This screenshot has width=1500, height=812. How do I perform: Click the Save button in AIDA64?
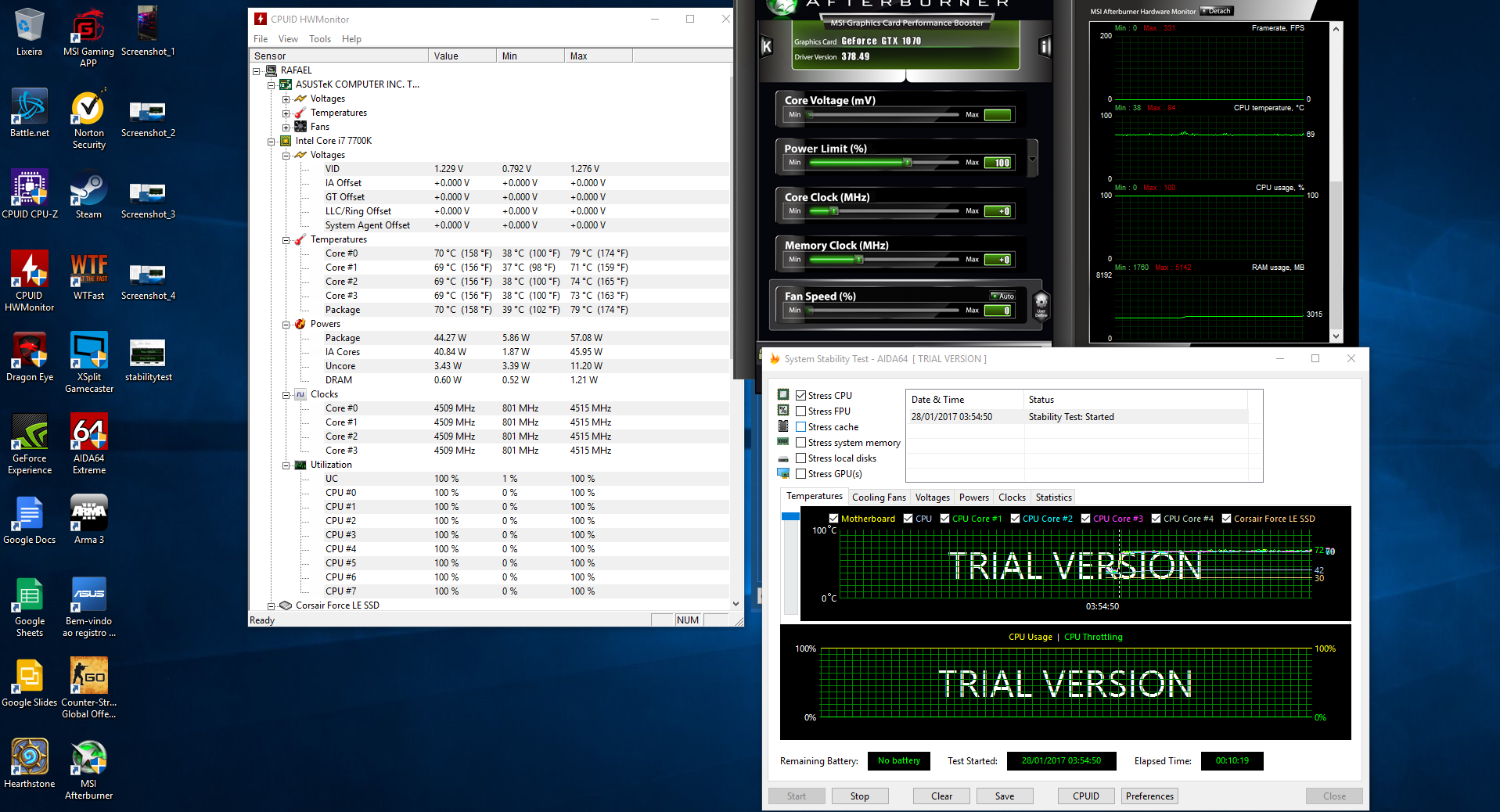pyautogui.click(x=1005, y=796)
